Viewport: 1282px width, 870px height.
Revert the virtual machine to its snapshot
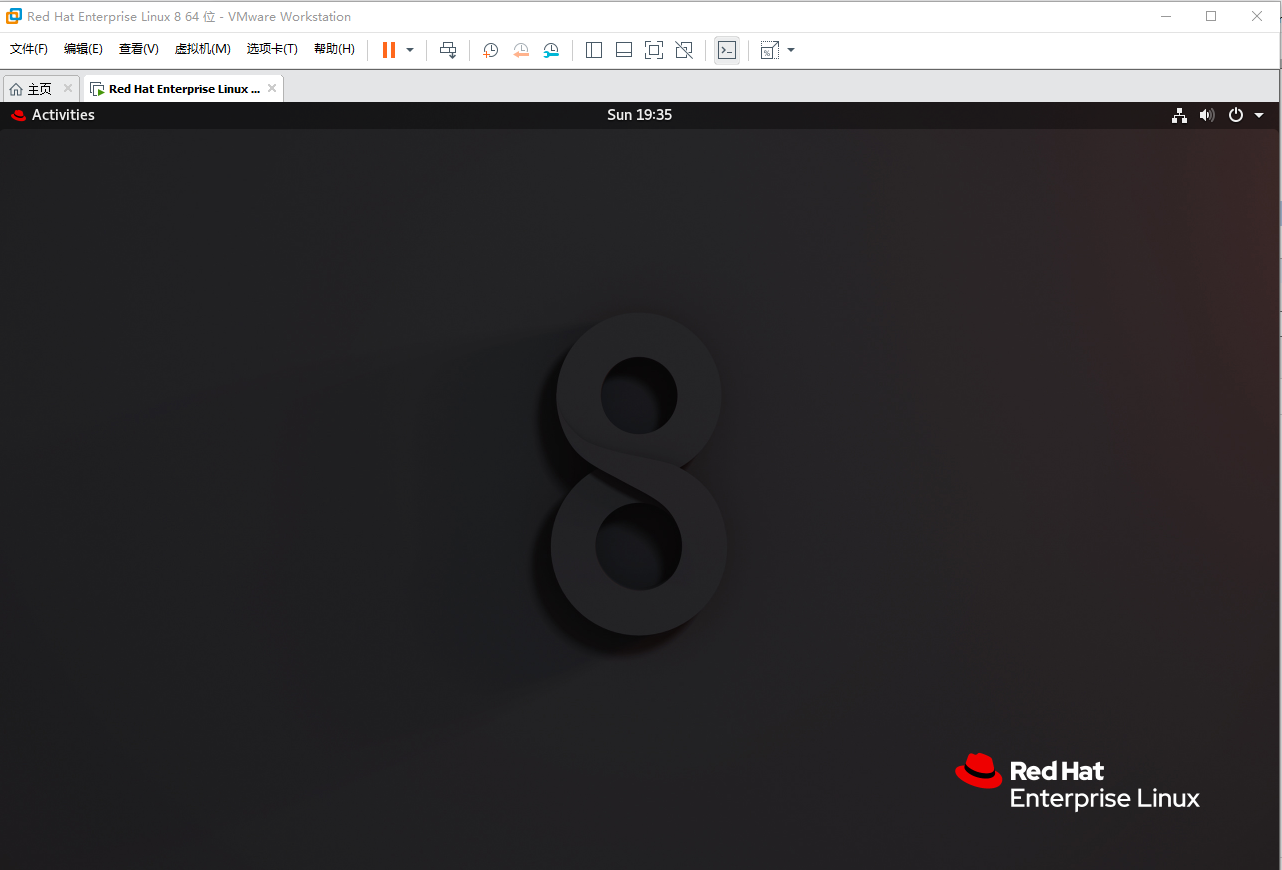(x=521, y=50)
